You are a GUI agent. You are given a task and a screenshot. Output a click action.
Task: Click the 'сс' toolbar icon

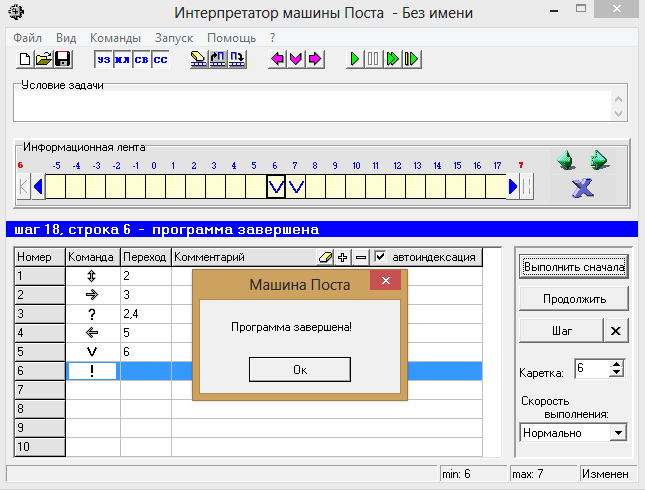click(160, 60)
